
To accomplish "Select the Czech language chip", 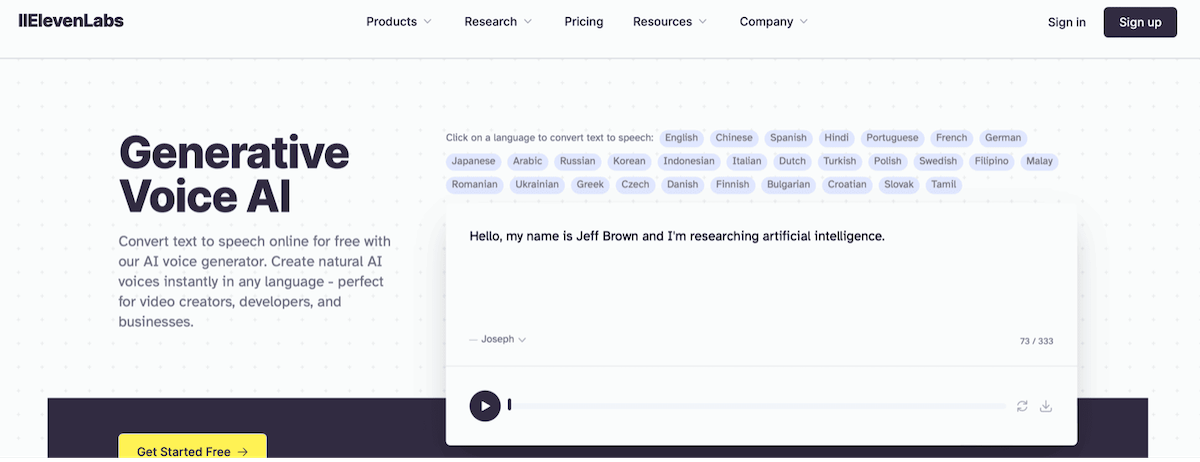I will pos(635,184).
